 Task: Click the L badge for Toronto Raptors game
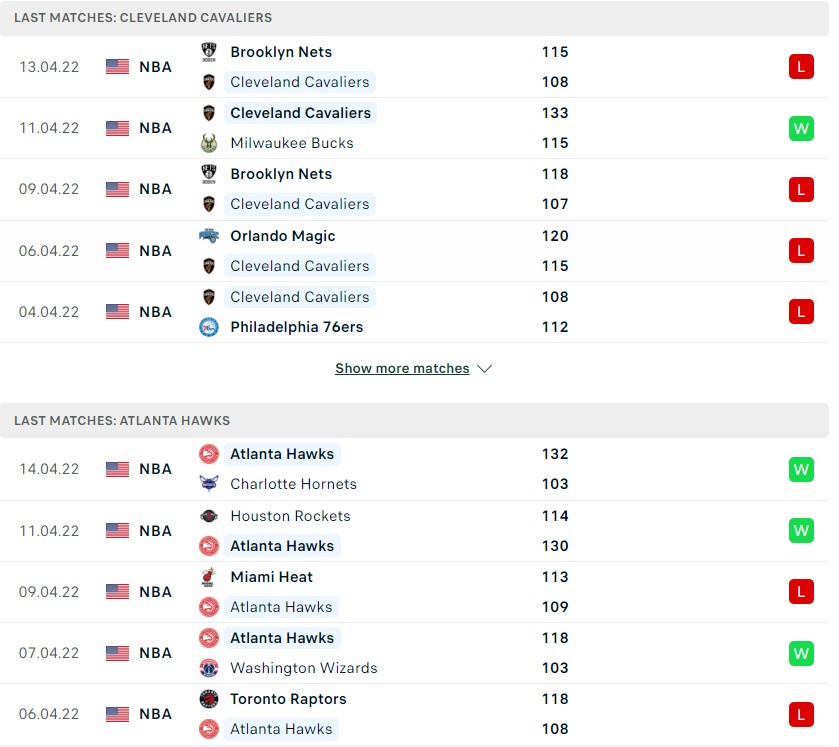click(x=801, y=714)
